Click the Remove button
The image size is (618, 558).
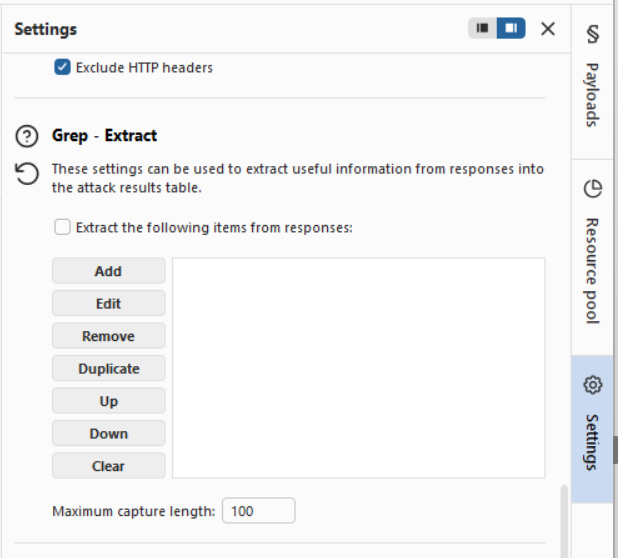[108, 336]
